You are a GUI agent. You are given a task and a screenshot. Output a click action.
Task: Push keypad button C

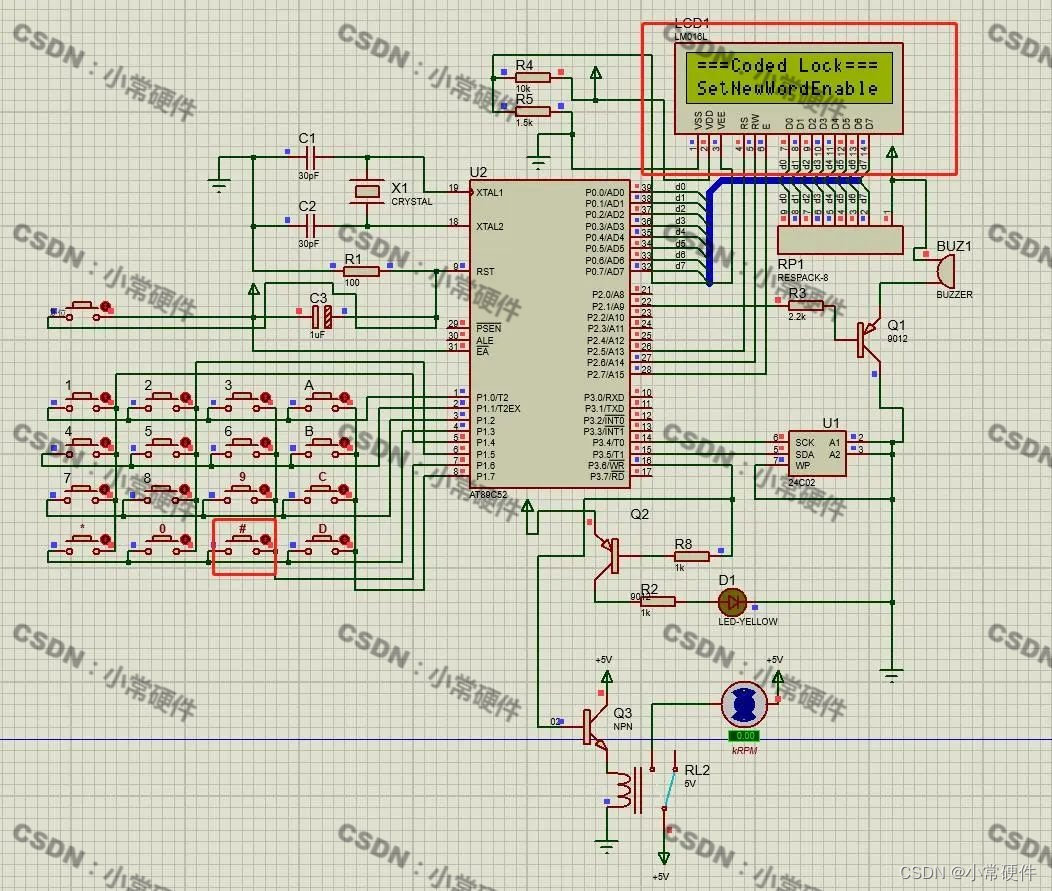pos(323,493)
